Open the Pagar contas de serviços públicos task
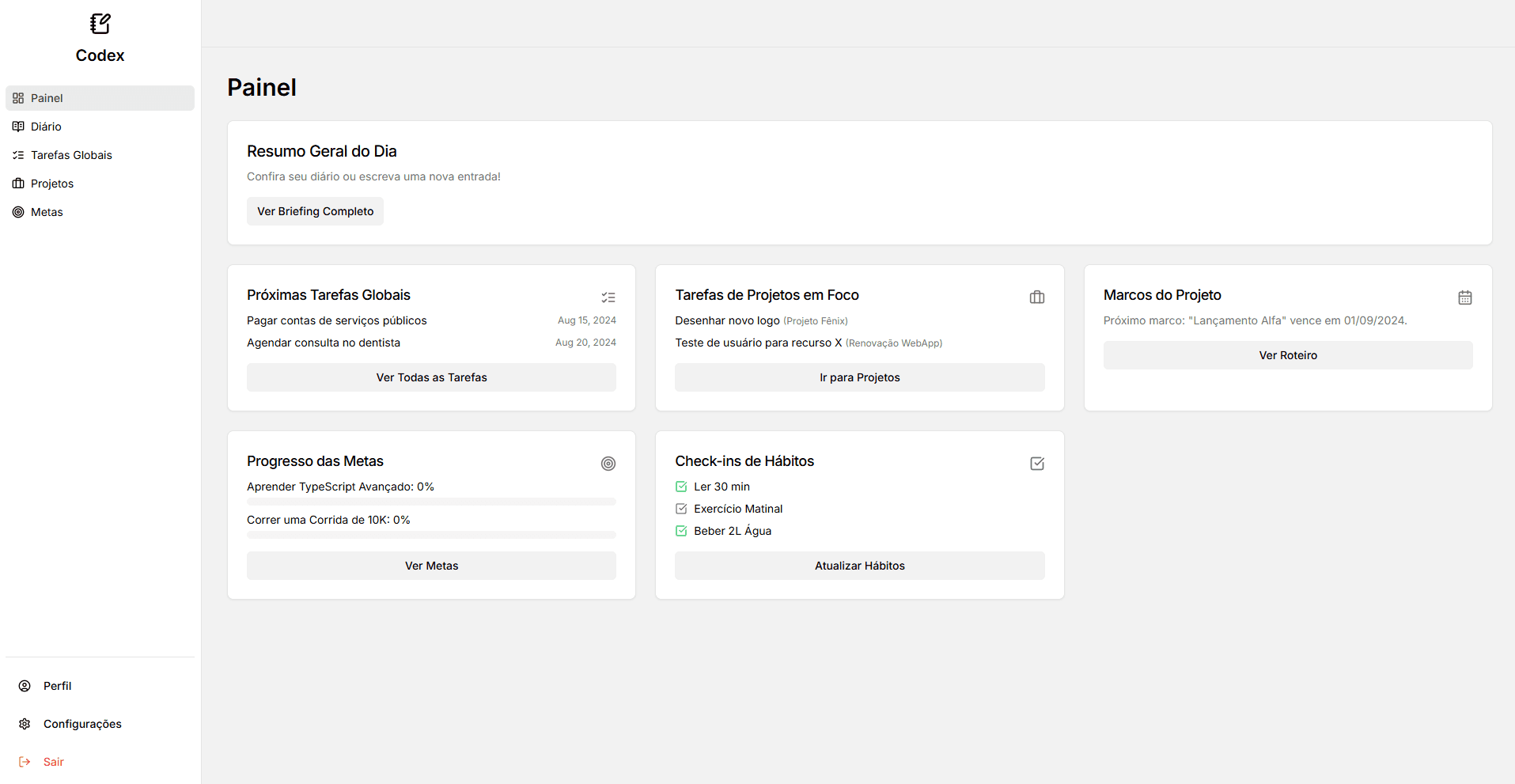 [337, 320]
